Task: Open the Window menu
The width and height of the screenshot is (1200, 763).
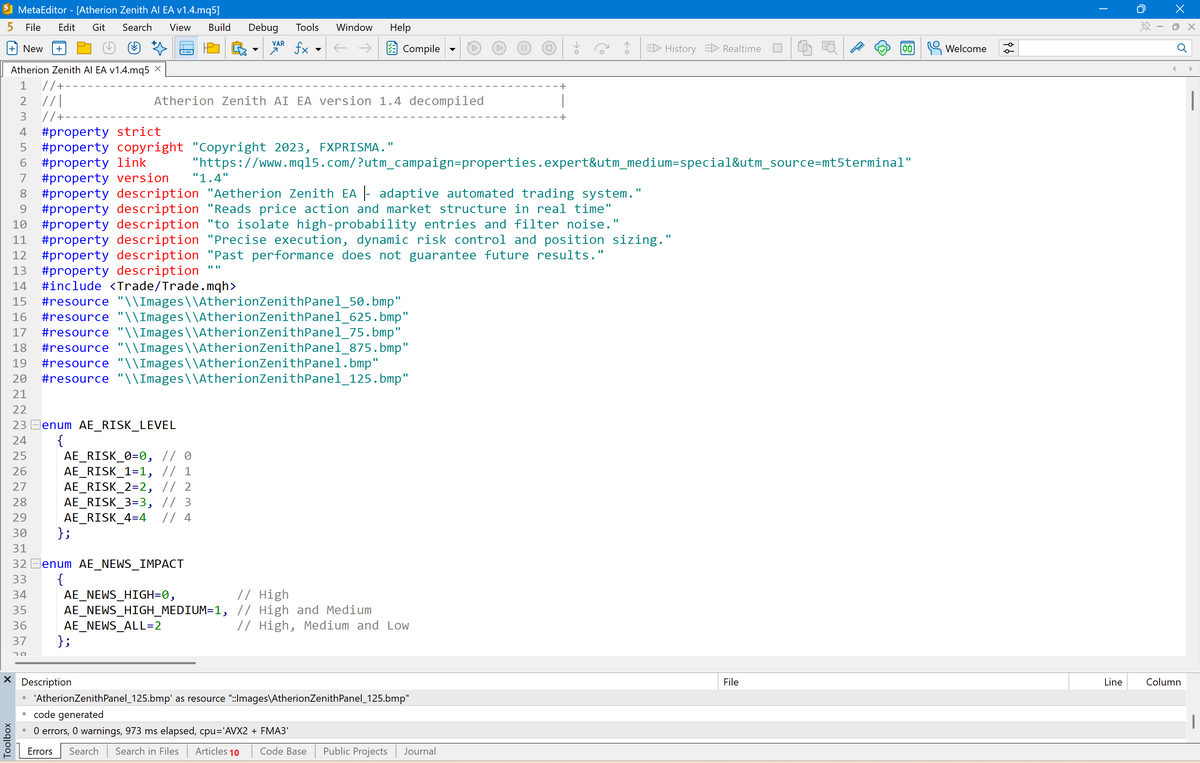Action: click(354, 27)
